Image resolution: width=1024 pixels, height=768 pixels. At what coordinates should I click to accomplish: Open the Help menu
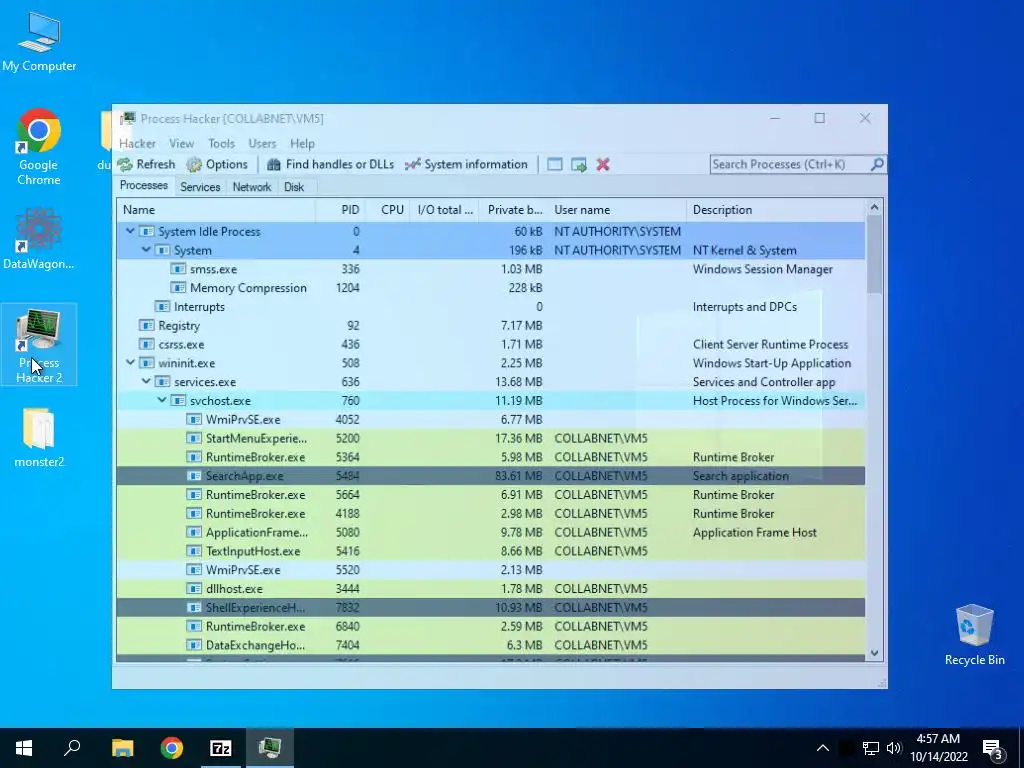tap(302, 144)
